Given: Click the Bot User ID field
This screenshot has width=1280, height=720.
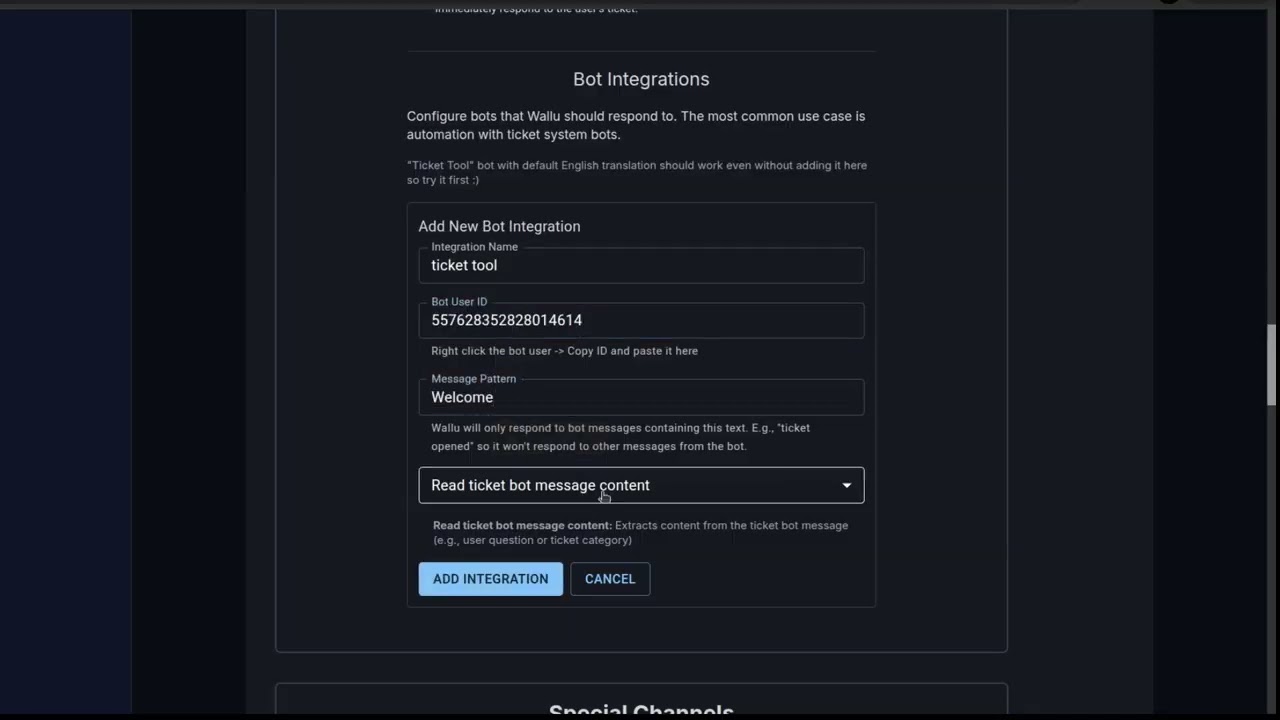Looking at the screenshot, I should pos(641,320).
